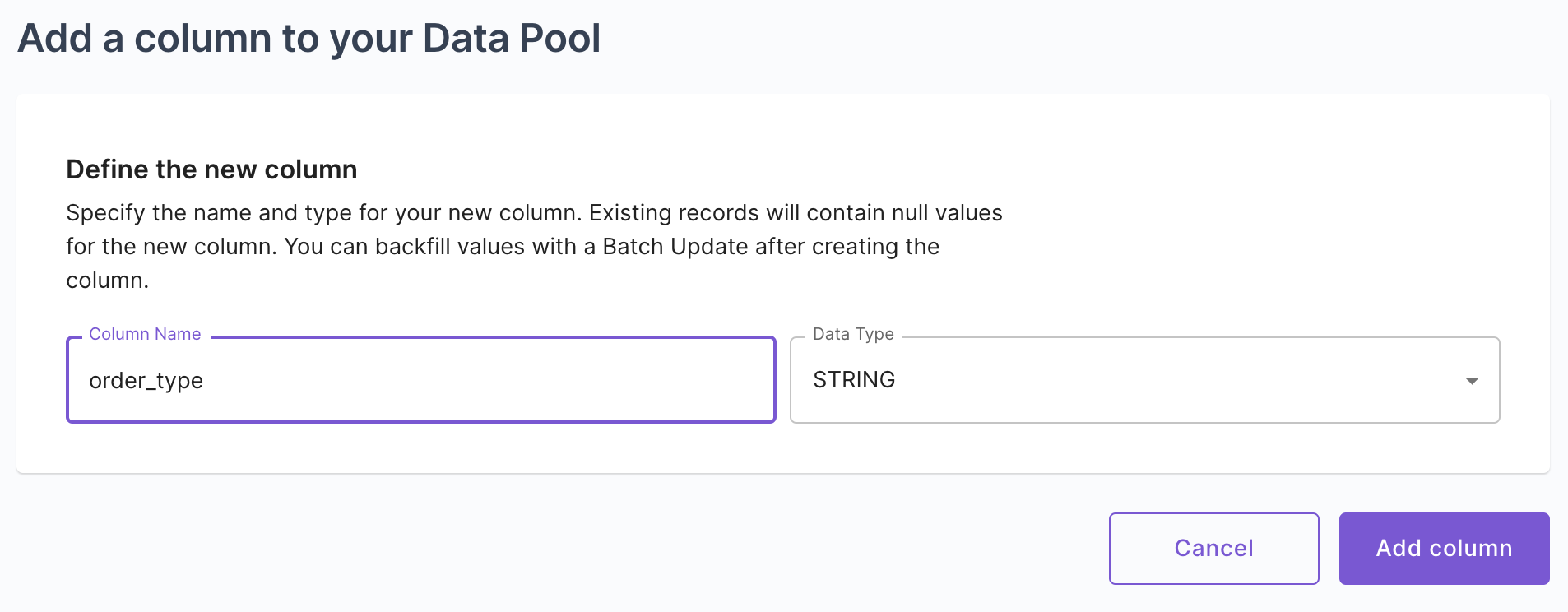
Task: Click the order_type text value
Action: point(146,380)
